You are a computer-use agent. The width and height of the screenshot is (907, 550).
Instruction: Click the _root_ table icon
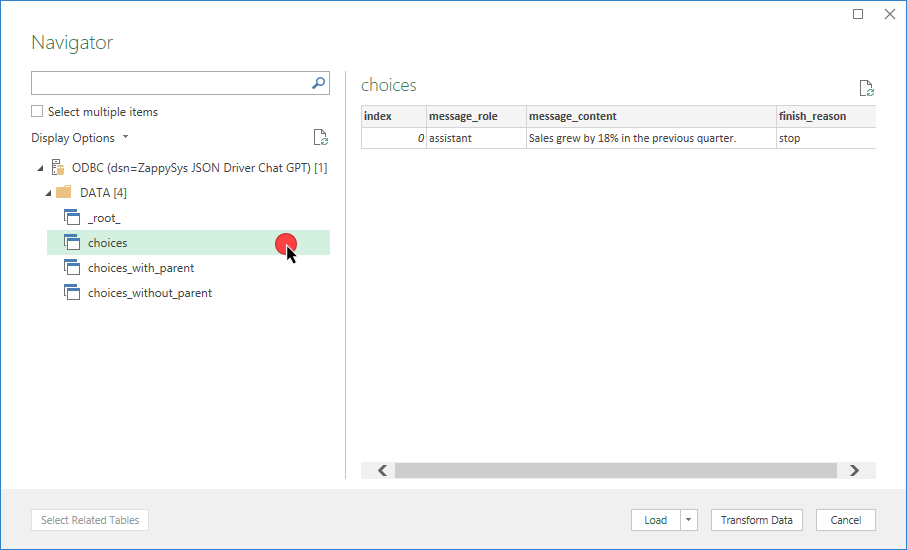(x=71, y=218)
